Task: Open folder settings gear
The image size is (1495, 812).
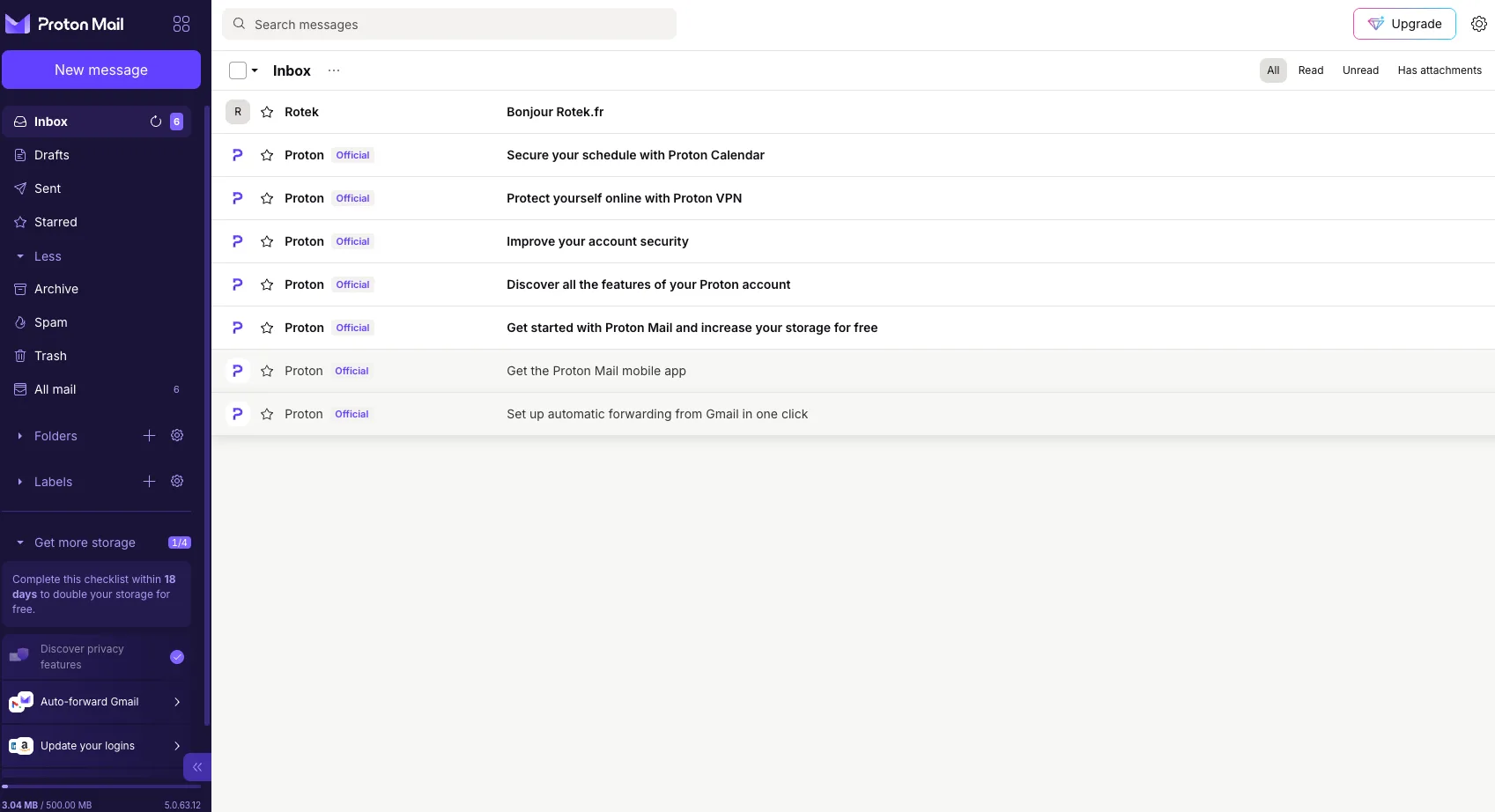Action: (x=177, y=435)
